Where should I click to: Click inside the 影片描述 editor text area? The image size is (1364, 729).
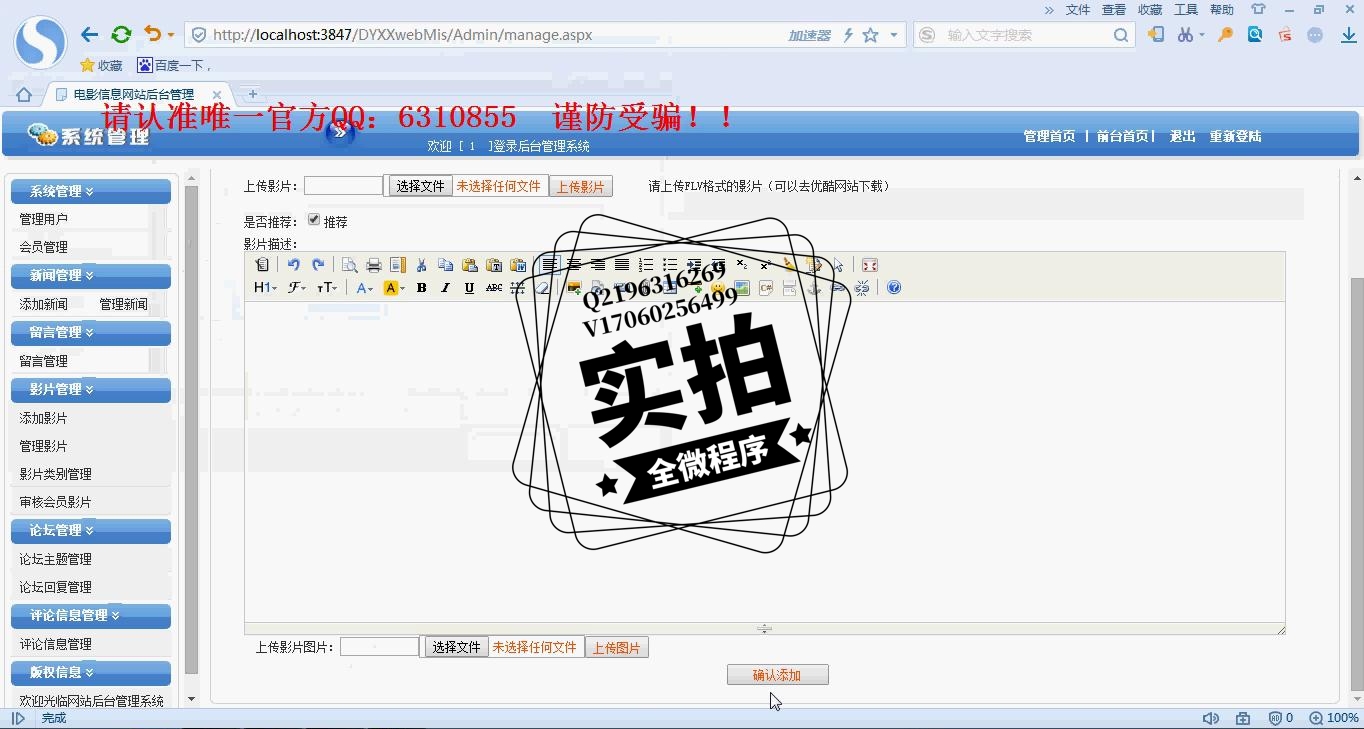[x=764, y=460]
